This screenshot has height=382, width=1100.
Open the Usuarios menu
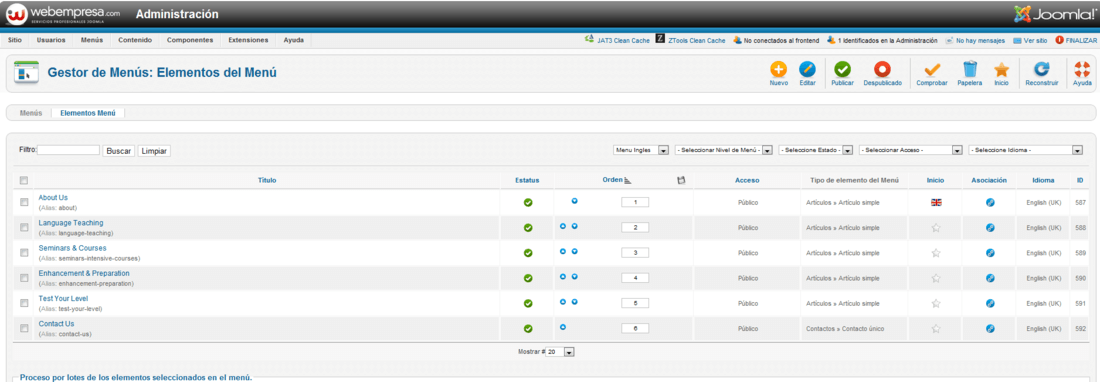pos(51,40)
